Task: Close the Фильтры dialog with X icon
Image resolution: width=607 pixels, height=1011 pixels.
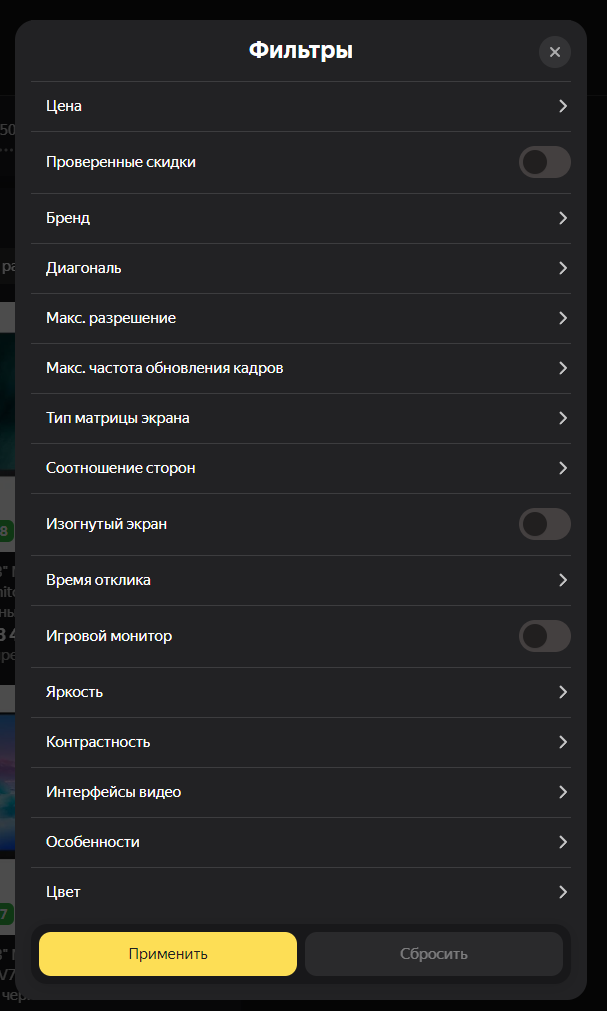Action: click(554, 52)
